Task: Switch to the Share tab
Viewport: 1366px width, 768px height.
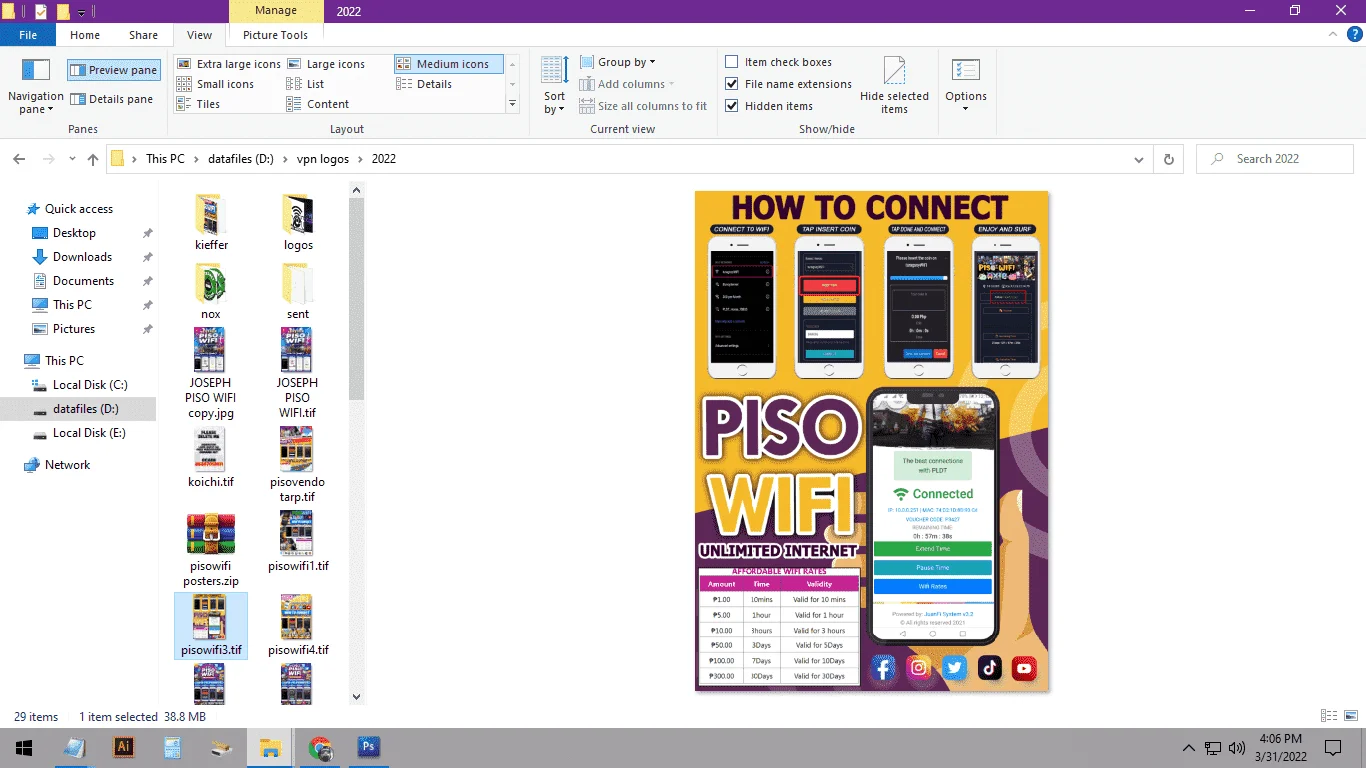Action: (x=143, y=35)
